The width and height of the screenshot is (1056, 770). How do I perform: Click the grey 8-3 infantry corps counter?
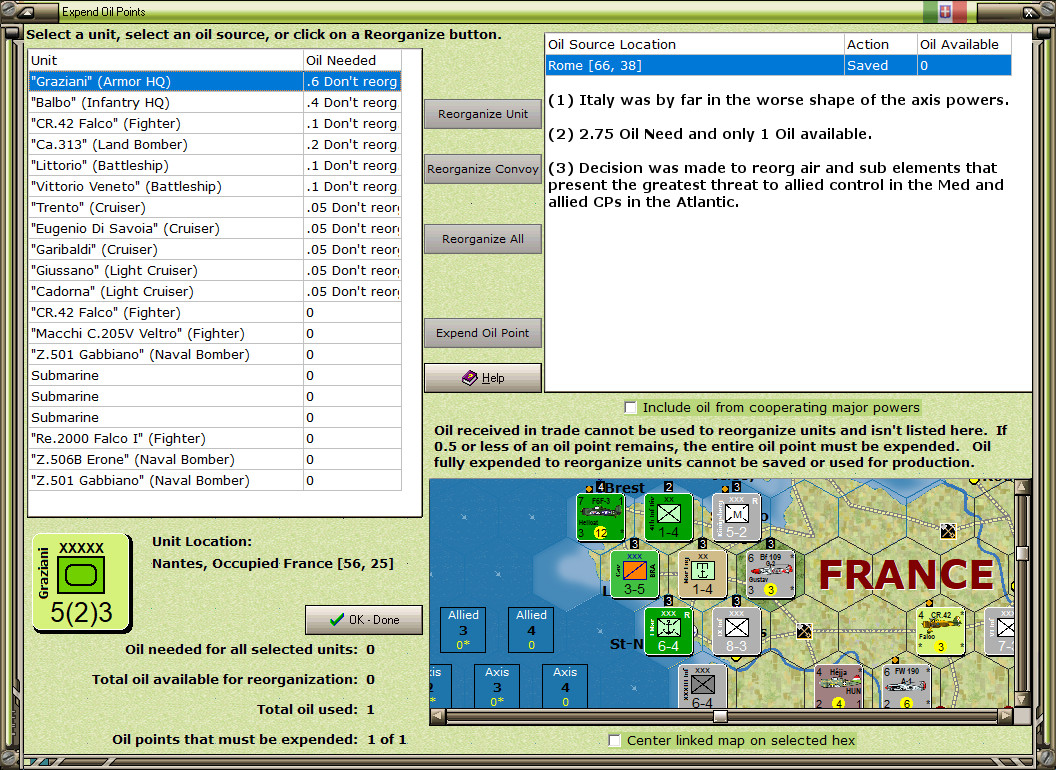click(736, 631)
